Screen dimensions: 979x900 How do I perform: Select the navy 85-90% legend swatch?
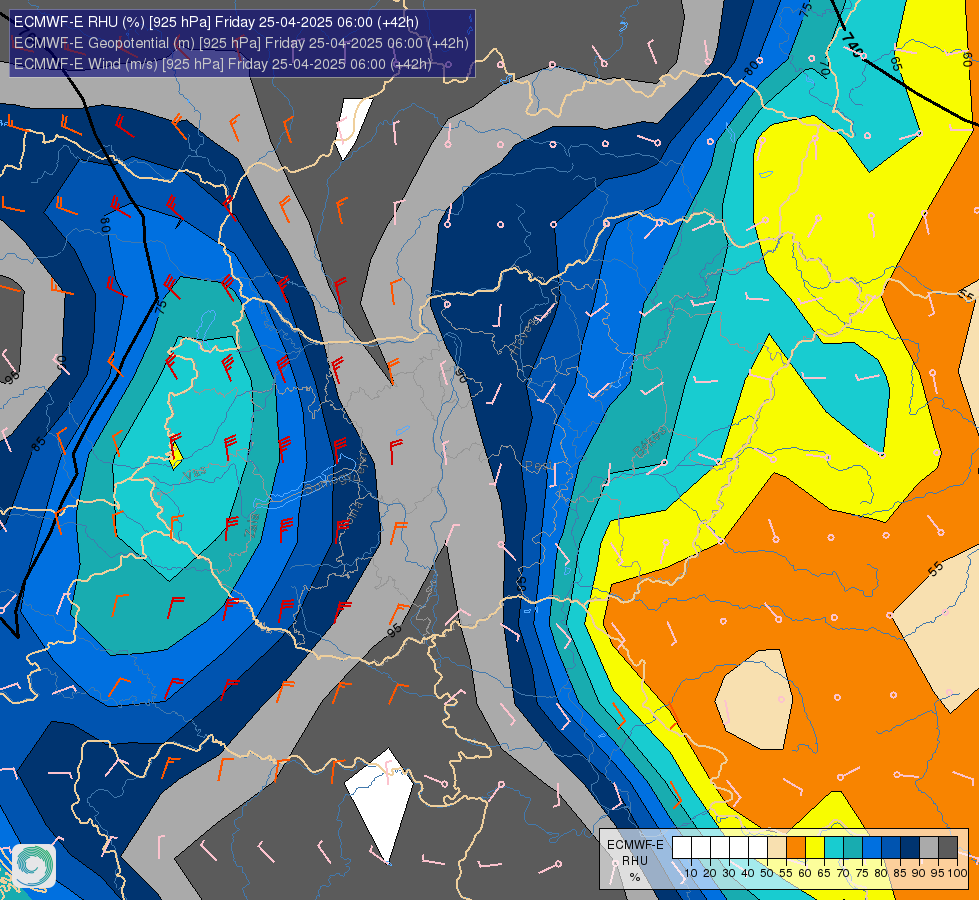pyautogui.click(x=910, y=847)
